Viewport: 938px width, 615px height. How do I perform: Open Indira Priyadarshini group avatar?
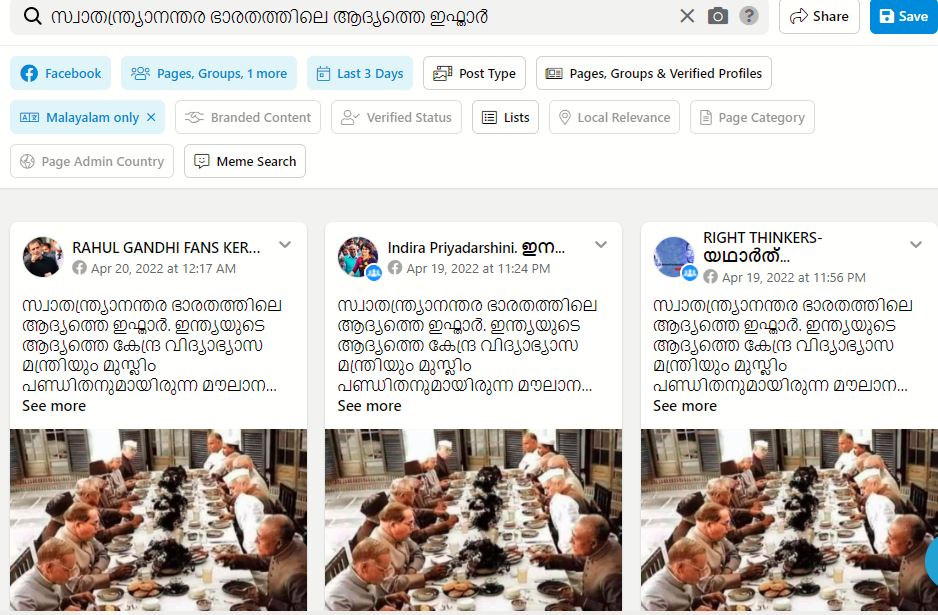point(358,257)
